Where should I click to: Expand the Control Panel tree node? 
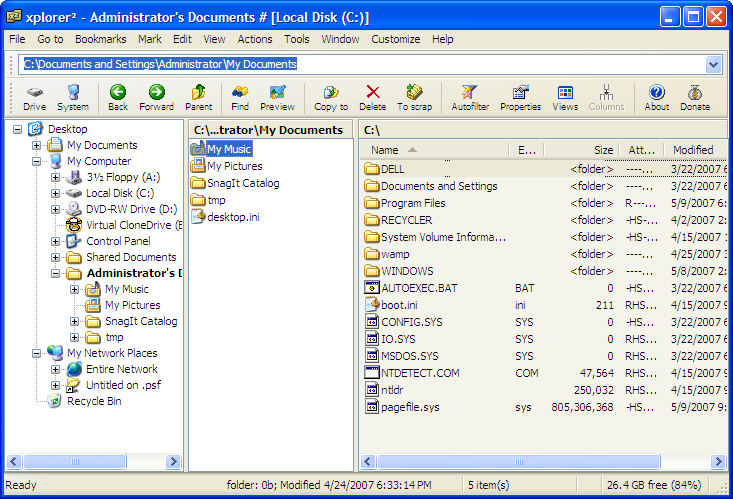click(x=56, y=241)
